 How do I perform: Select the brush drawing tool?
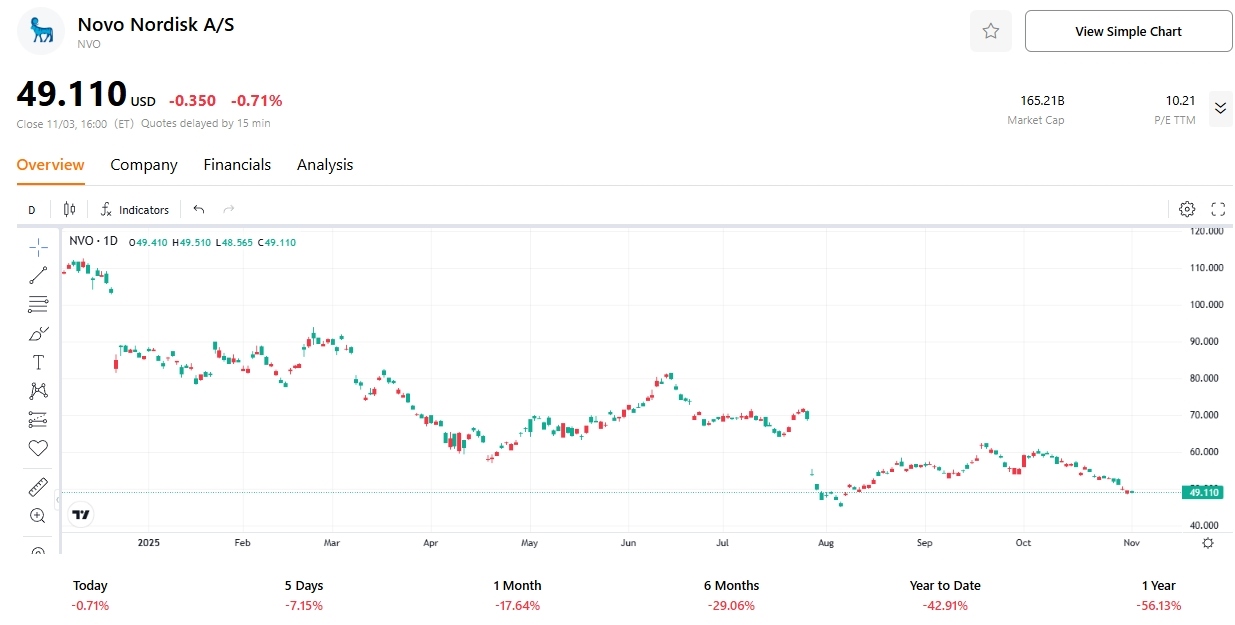[37, 333]
